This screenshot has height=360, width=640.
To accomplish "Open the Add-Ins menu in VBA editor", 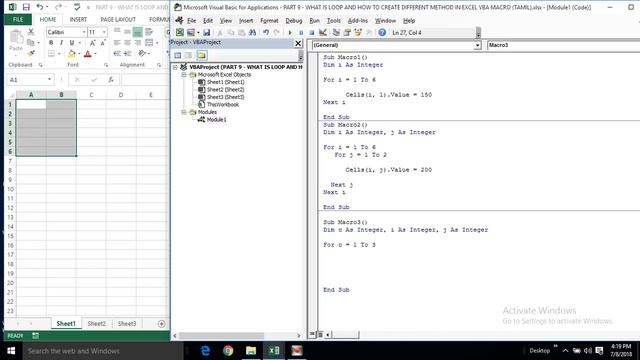I will click(358, 20).
